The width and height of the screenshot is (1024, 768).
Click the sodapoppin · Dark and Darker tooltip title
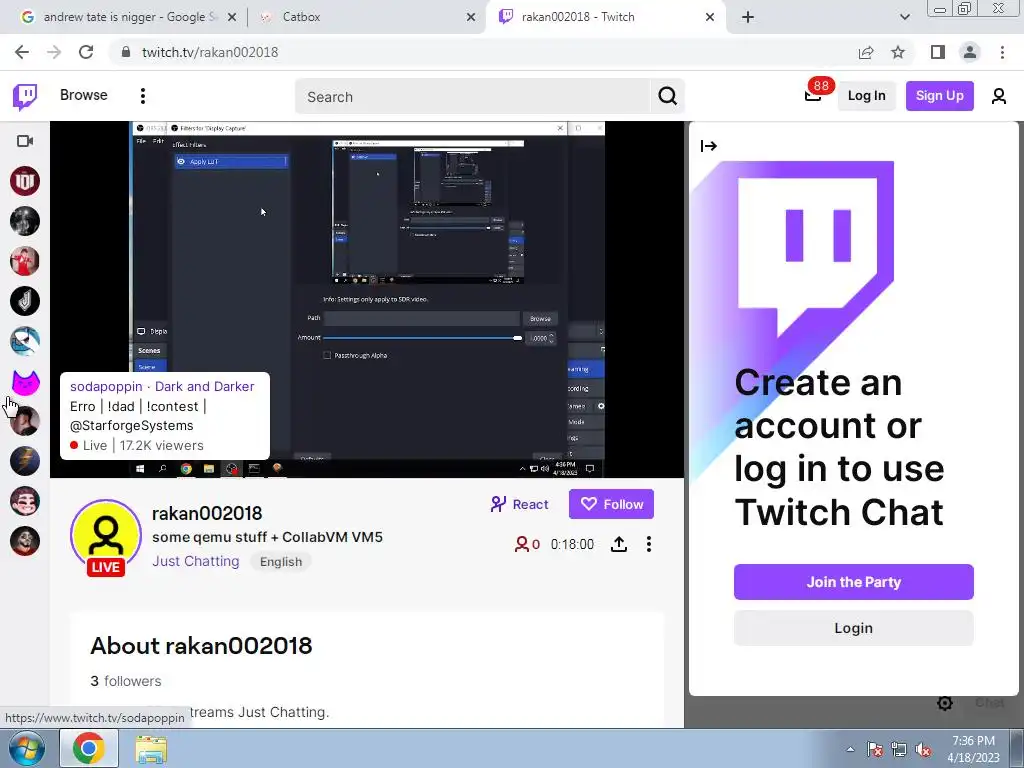[162, 387]
